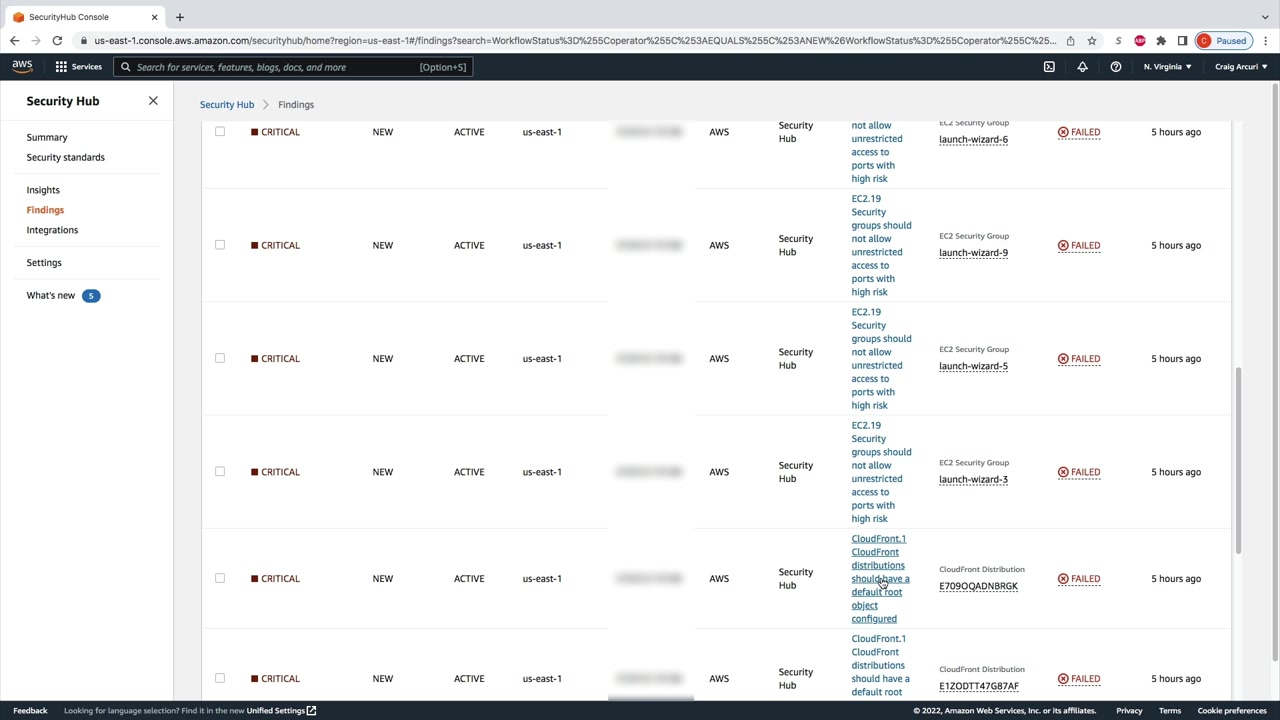Open the launch-wizard-9 resource link
Screen dimensions: 1280x720
coord(973,253)
